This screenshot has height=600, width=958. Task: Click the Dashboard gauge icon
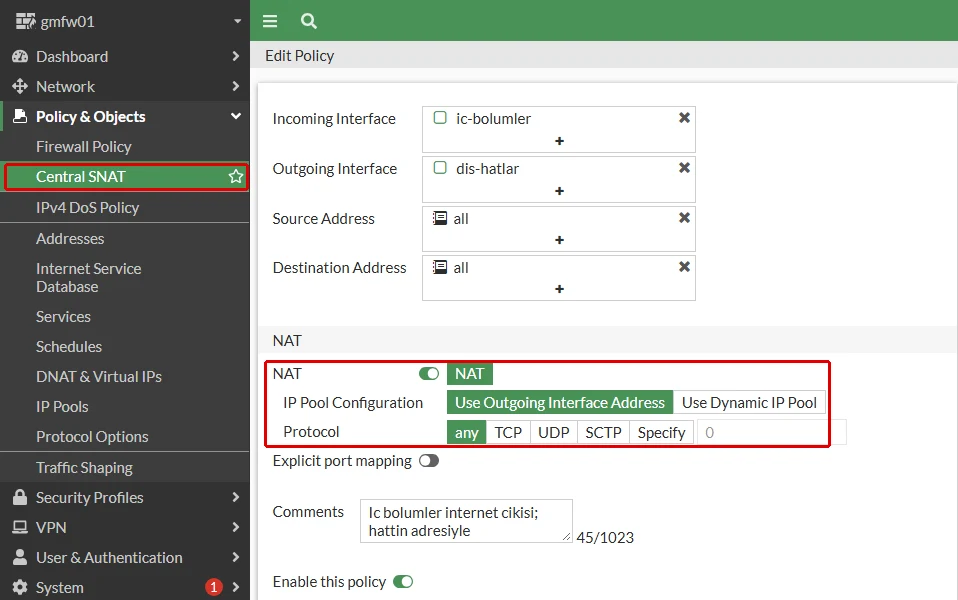pyautogui.click(x=20, y=56)
